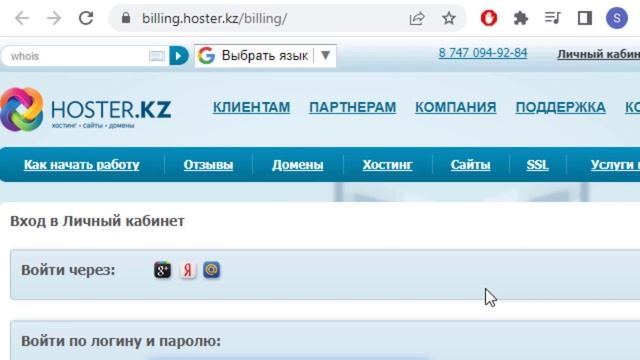
Task: Open the Сайты section
Action: [471, 165]
